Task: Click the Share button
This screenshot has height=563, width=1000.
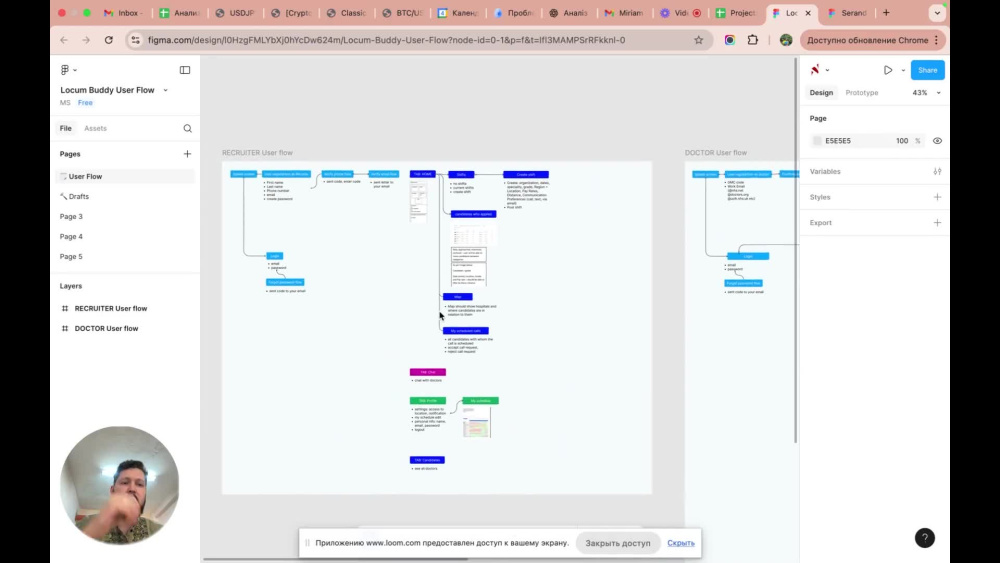Action: 927,70
